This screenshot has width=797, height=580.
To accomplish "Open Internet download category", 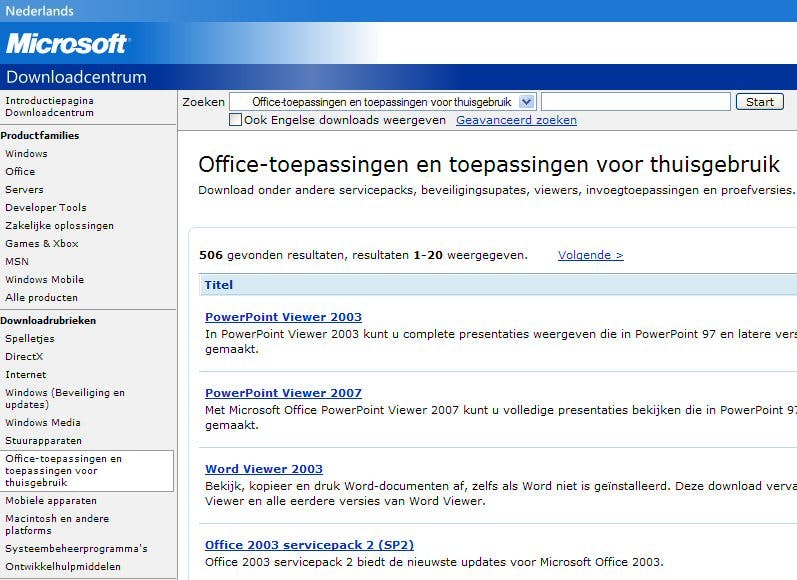I will pyautogui.click(x=25, y=375).
